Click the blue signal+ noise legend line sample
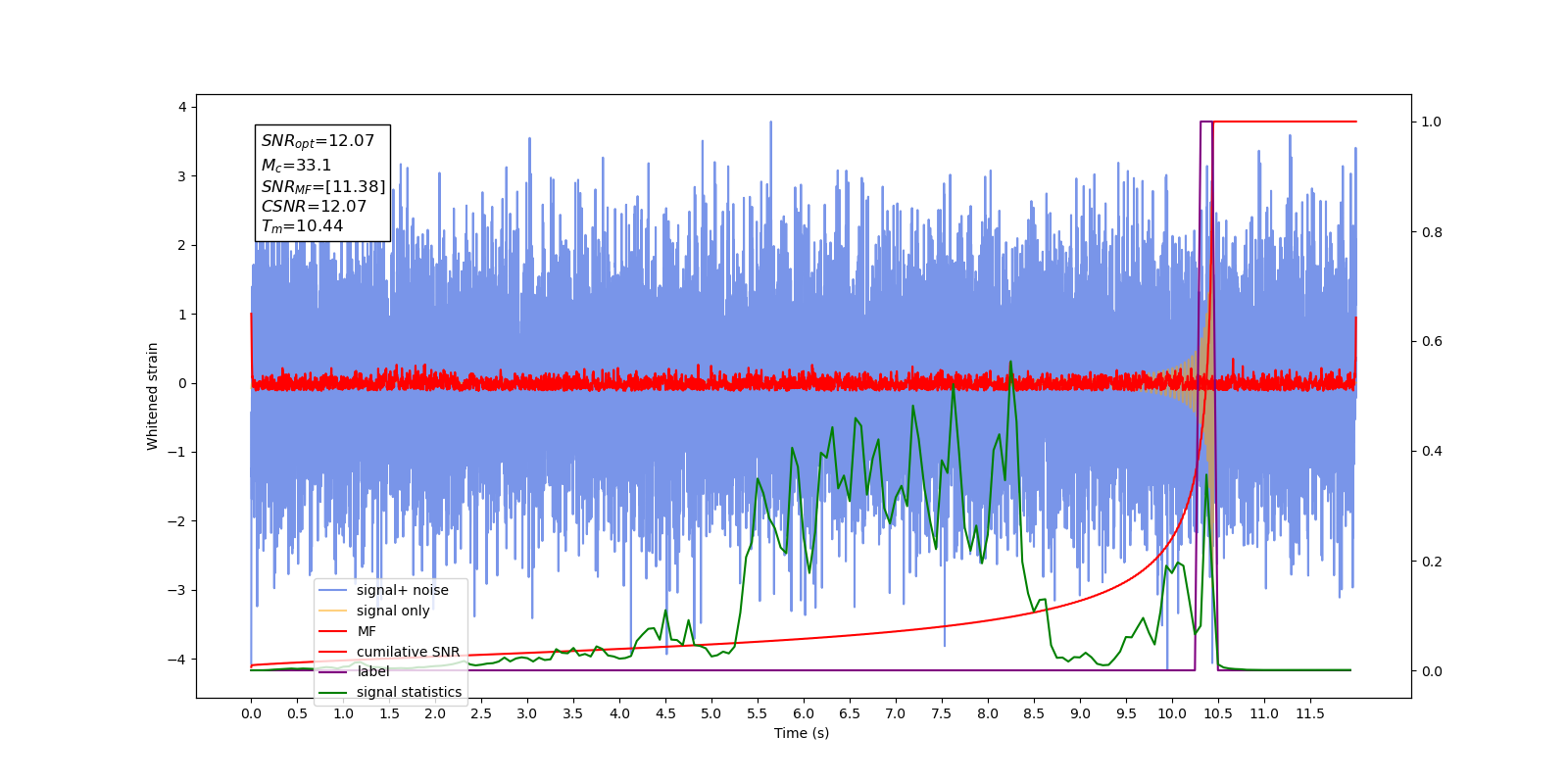Screen dimensions: 1568x784 click(334, 590)
